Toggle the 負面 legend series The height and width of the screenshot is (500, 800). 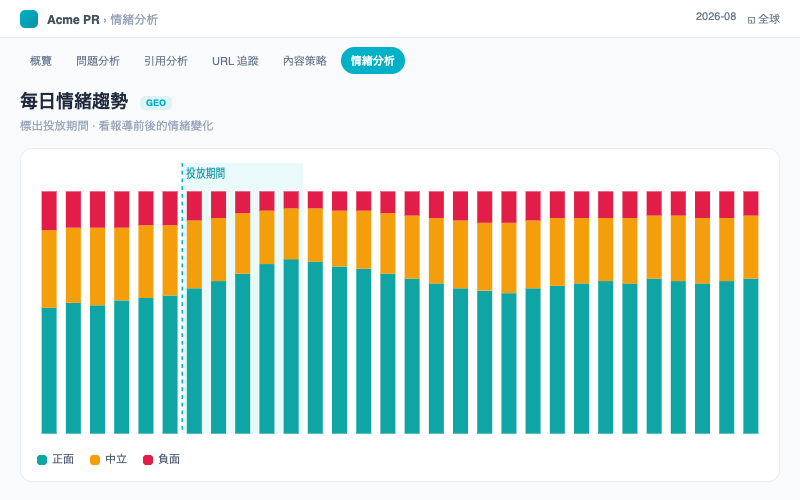(x=161, y=459)
